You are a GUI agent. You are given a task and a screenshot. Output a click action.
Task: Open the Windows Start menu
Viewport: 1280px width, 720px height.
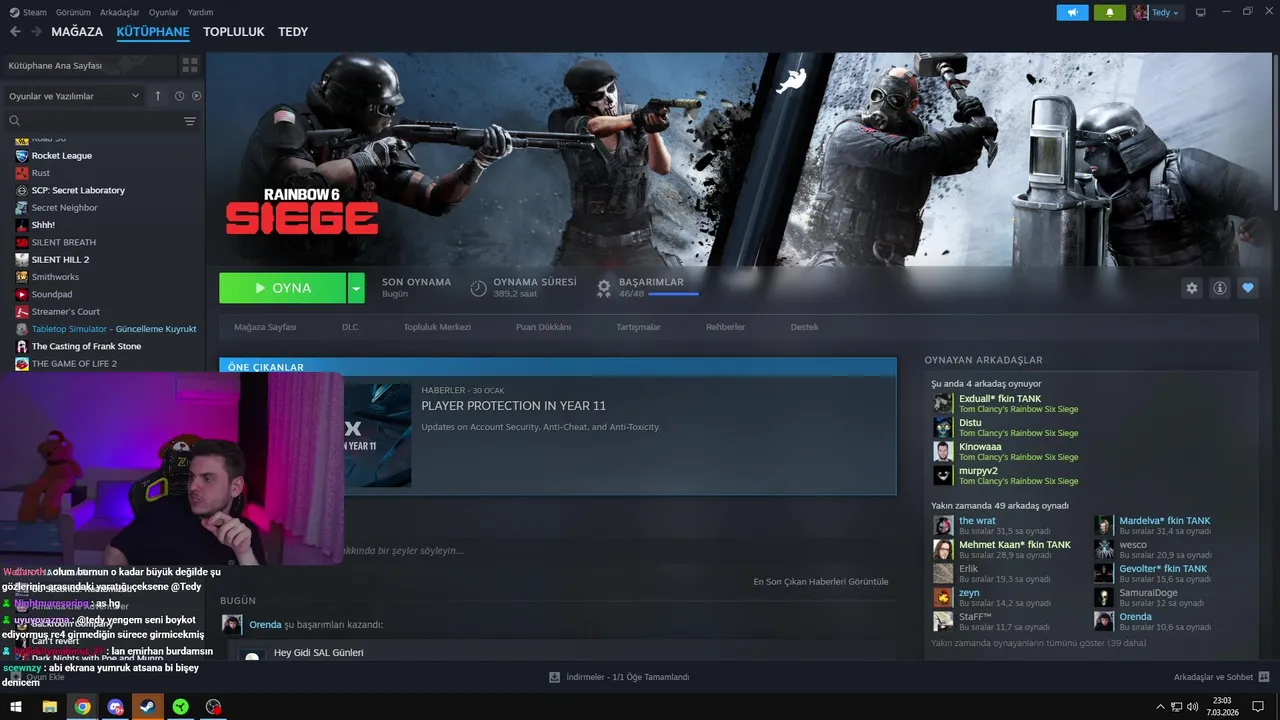coord(16,707)
